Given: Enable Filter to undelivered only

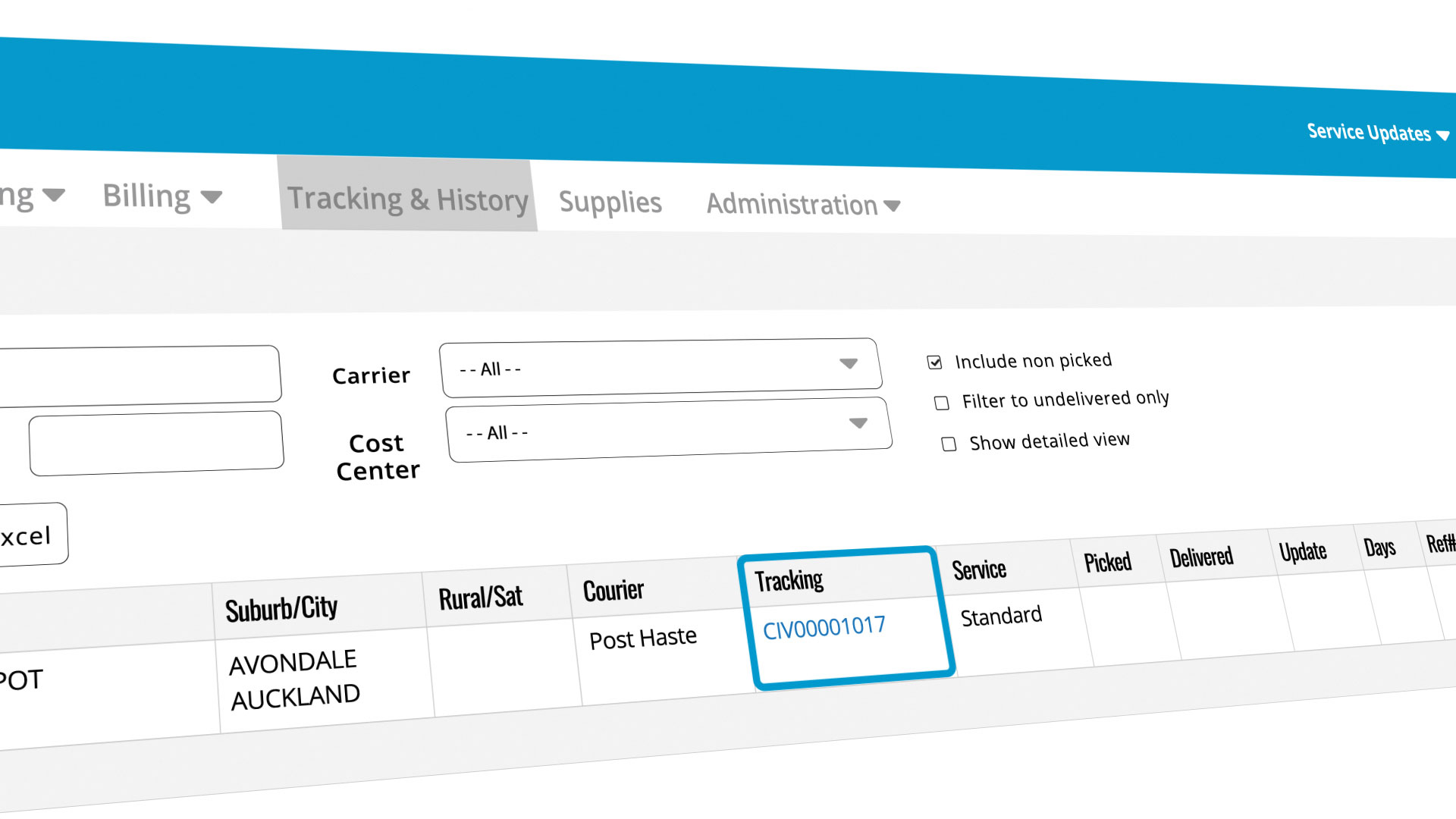Looking at the screenshot, I should tap(942, 403).
